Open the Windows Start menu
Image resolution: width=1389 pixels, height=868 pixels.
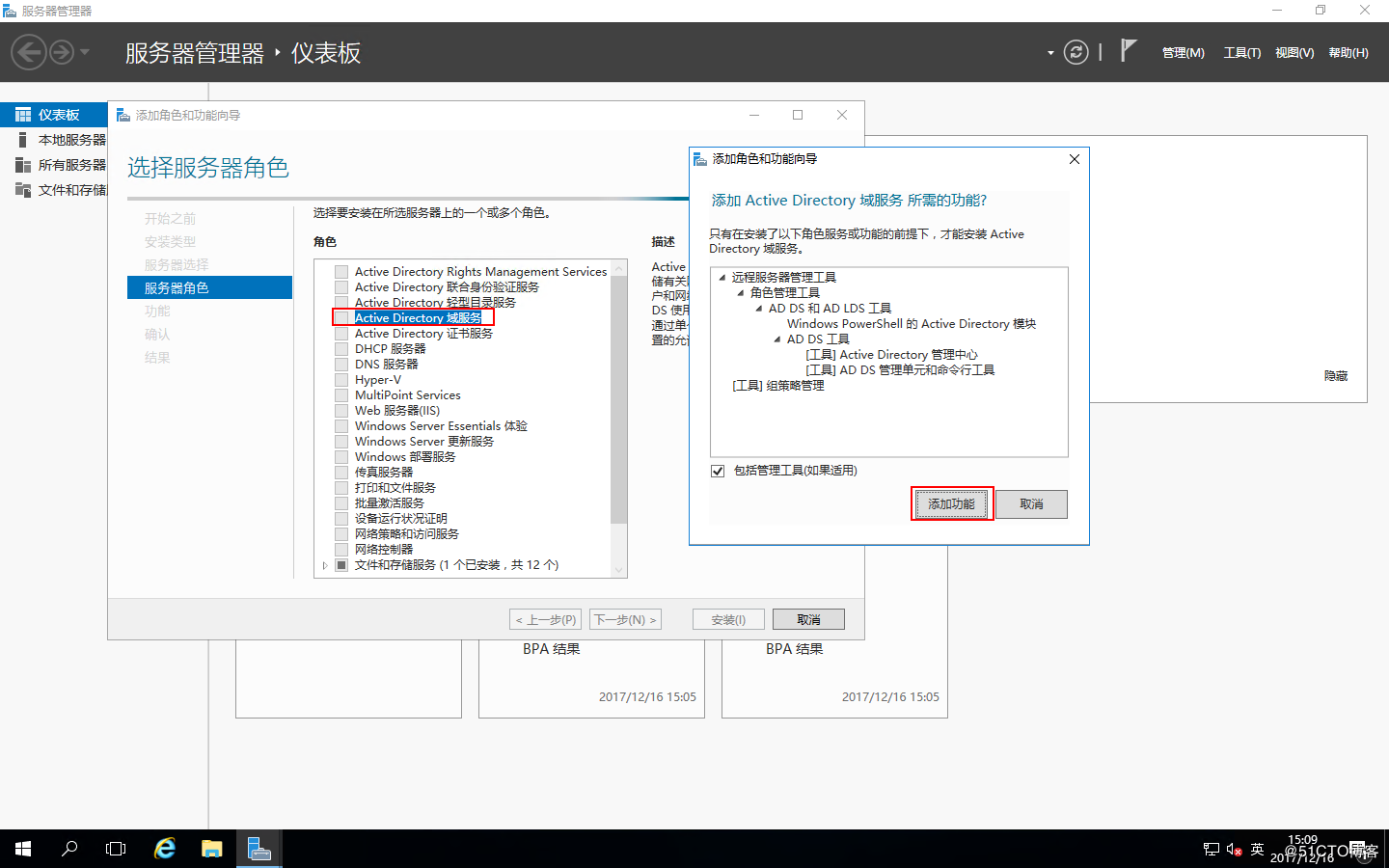tap(23, 849)
